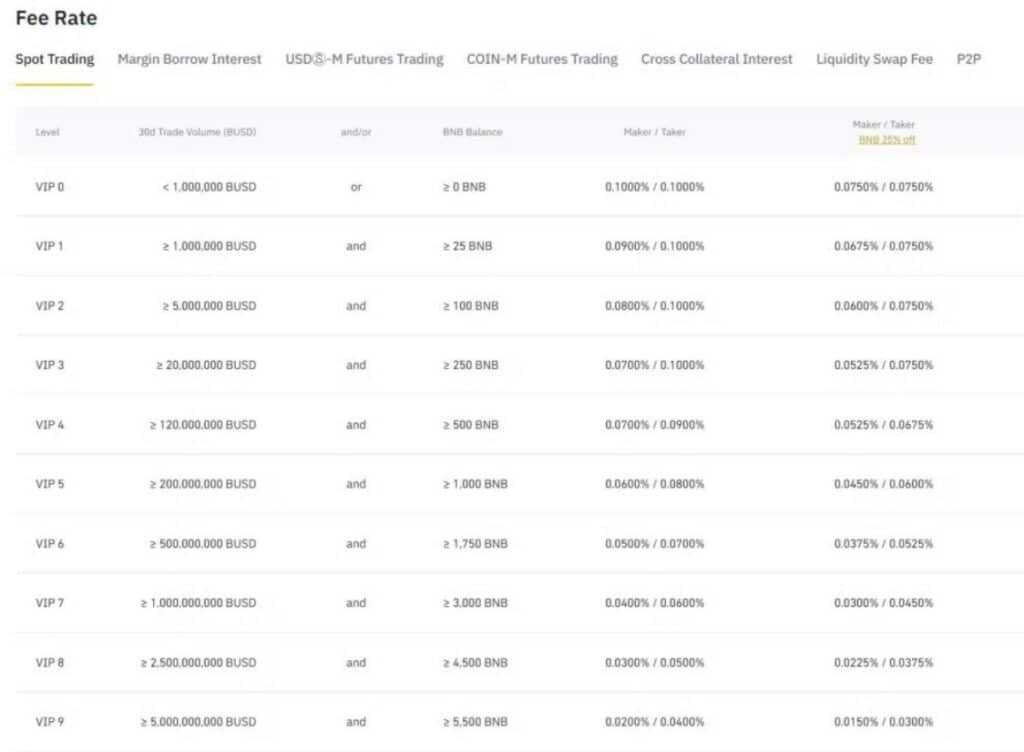Click the VIP 9 maker/taker rate

[656, 721]
